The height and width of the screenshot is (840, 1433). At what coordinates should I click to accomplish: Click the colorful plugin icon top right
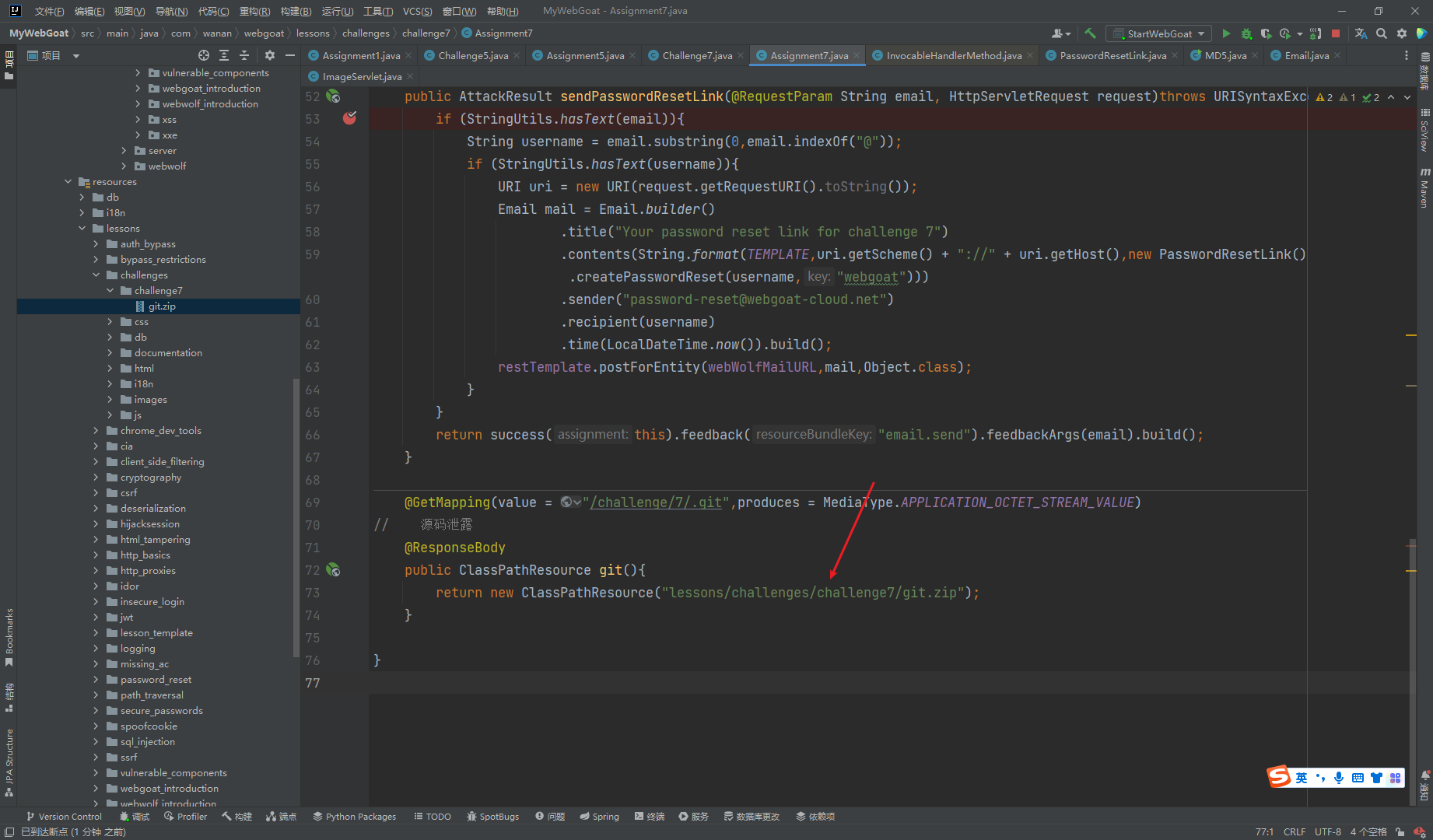(1422, 33)
